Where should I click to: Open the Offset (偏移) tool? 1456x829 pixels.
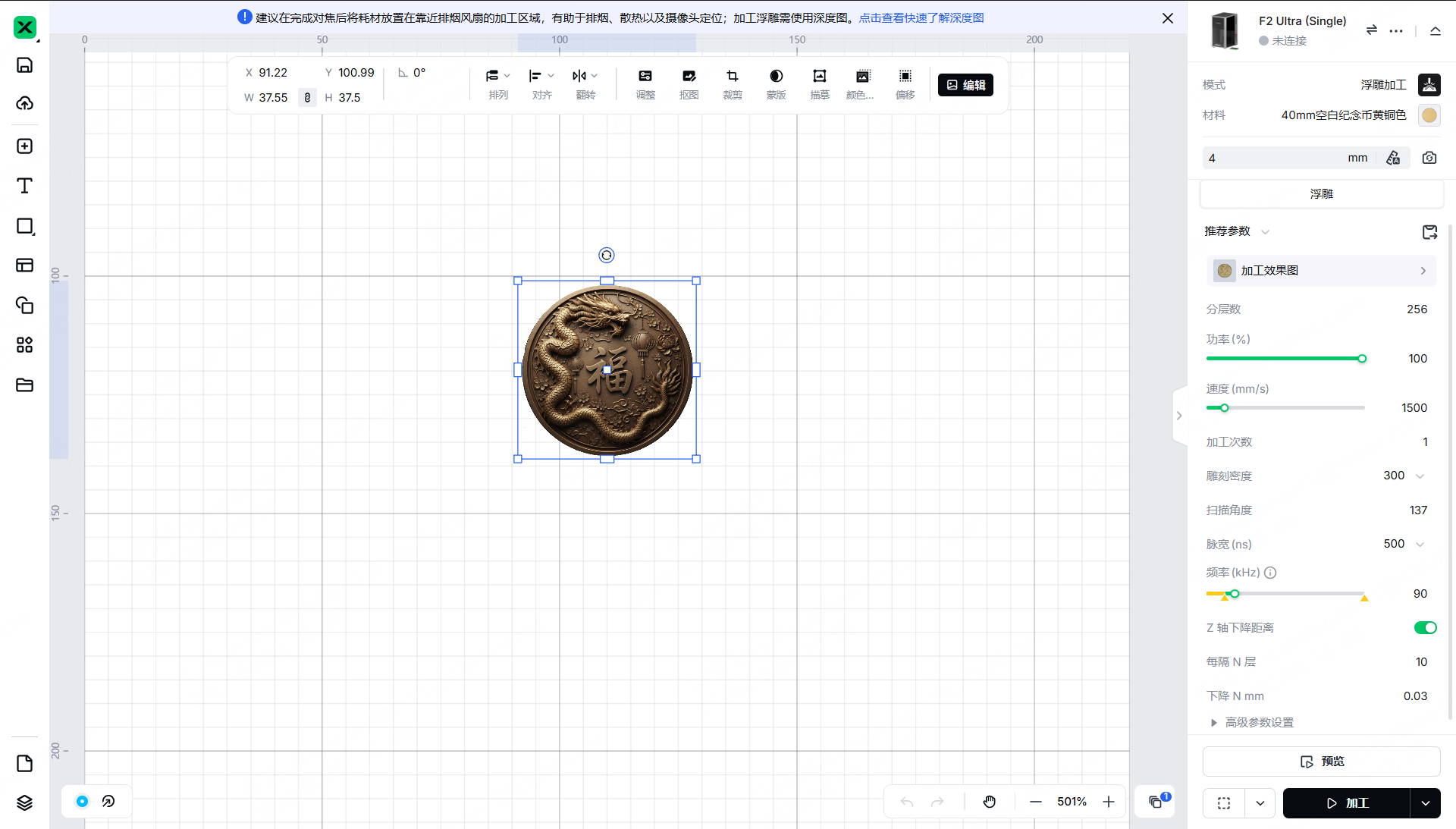(905, 77)
